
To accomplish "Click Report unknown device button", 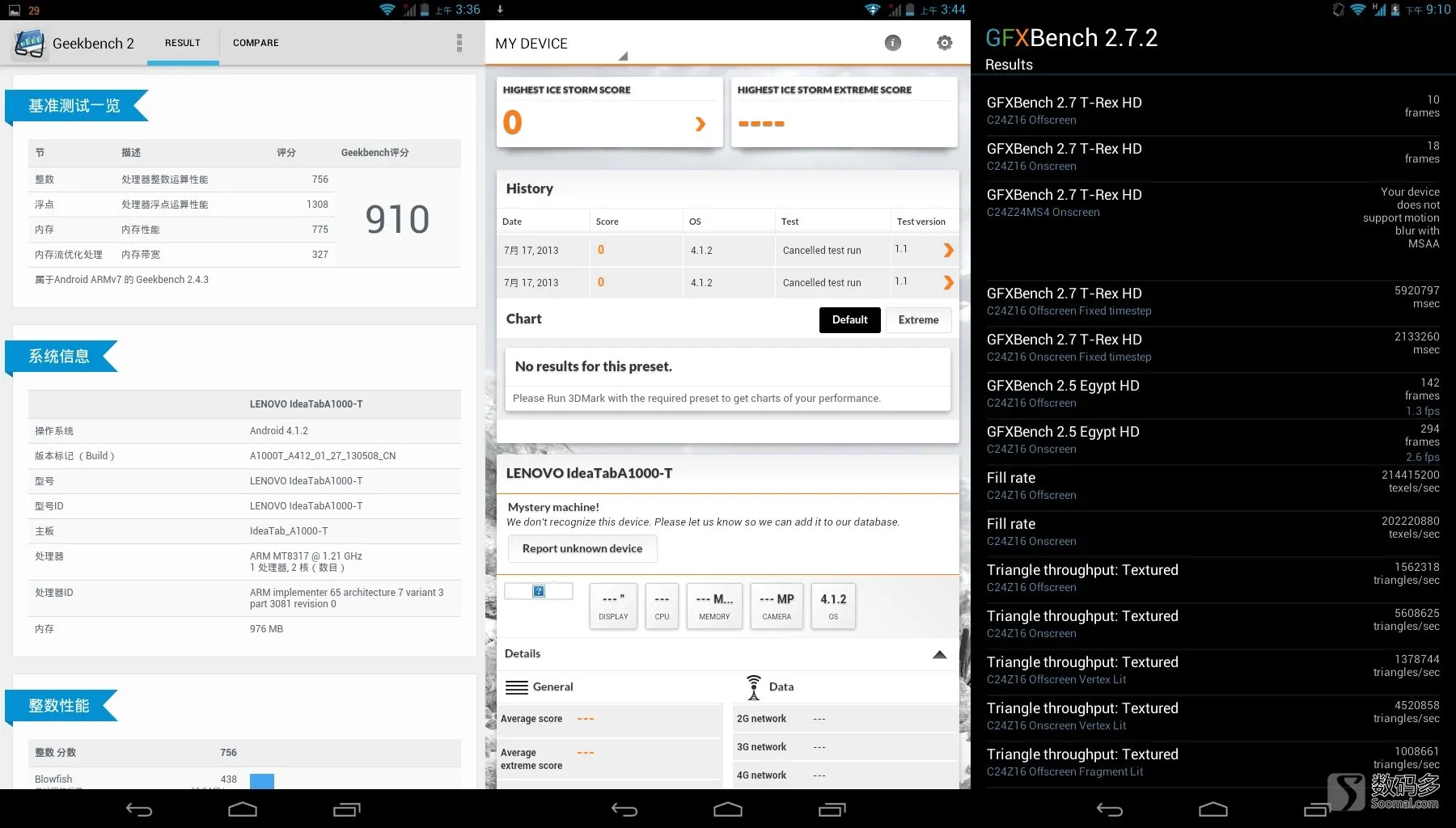I will pos(582,549).
